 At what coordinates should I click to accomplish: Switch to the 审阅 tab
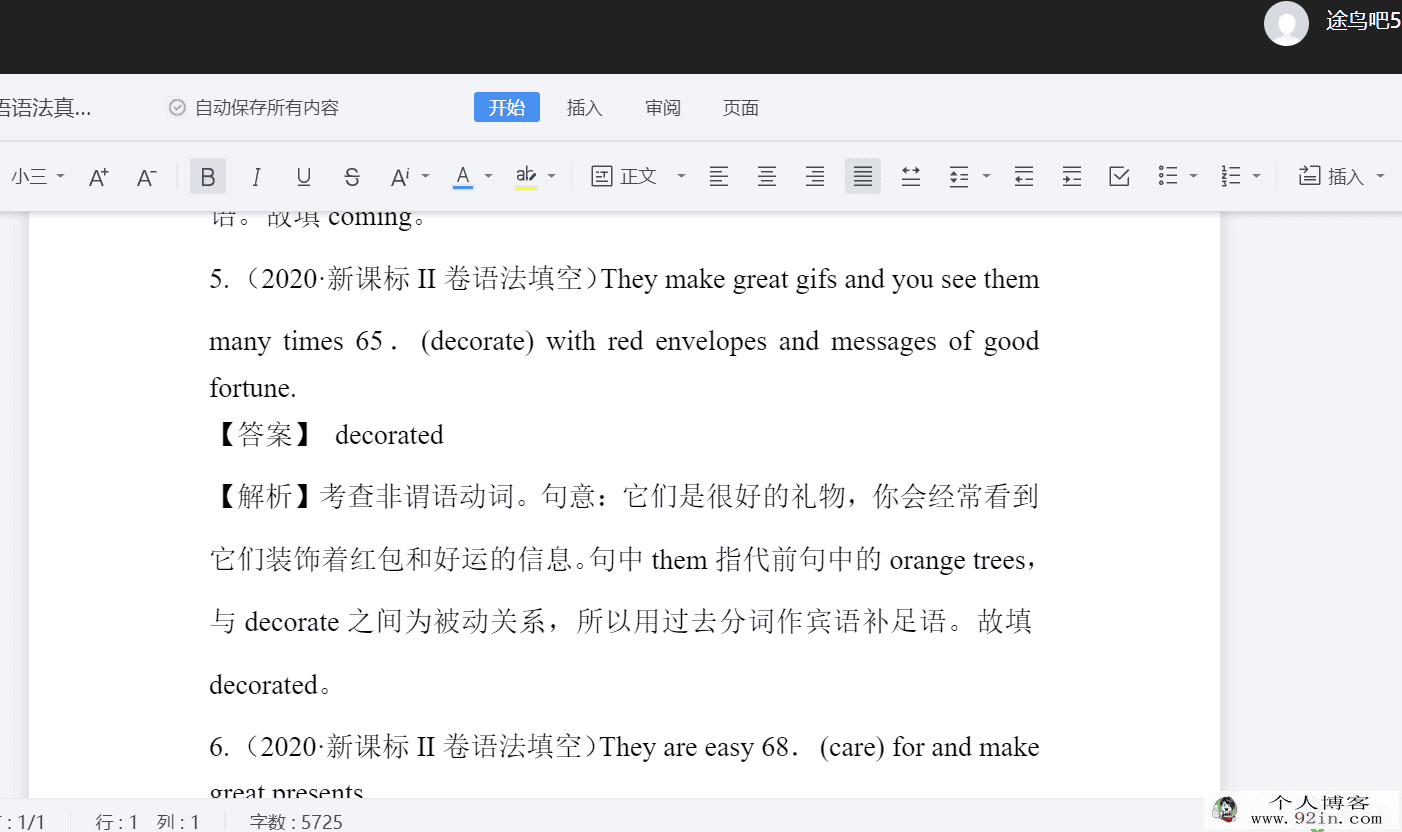pos(663,108)
